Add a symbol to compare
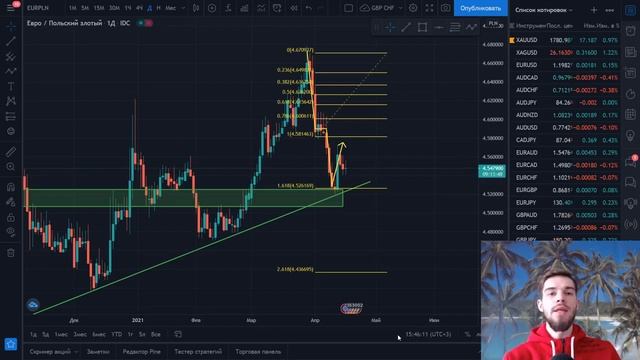Screen dimensions: 640x360 [212, 8]
